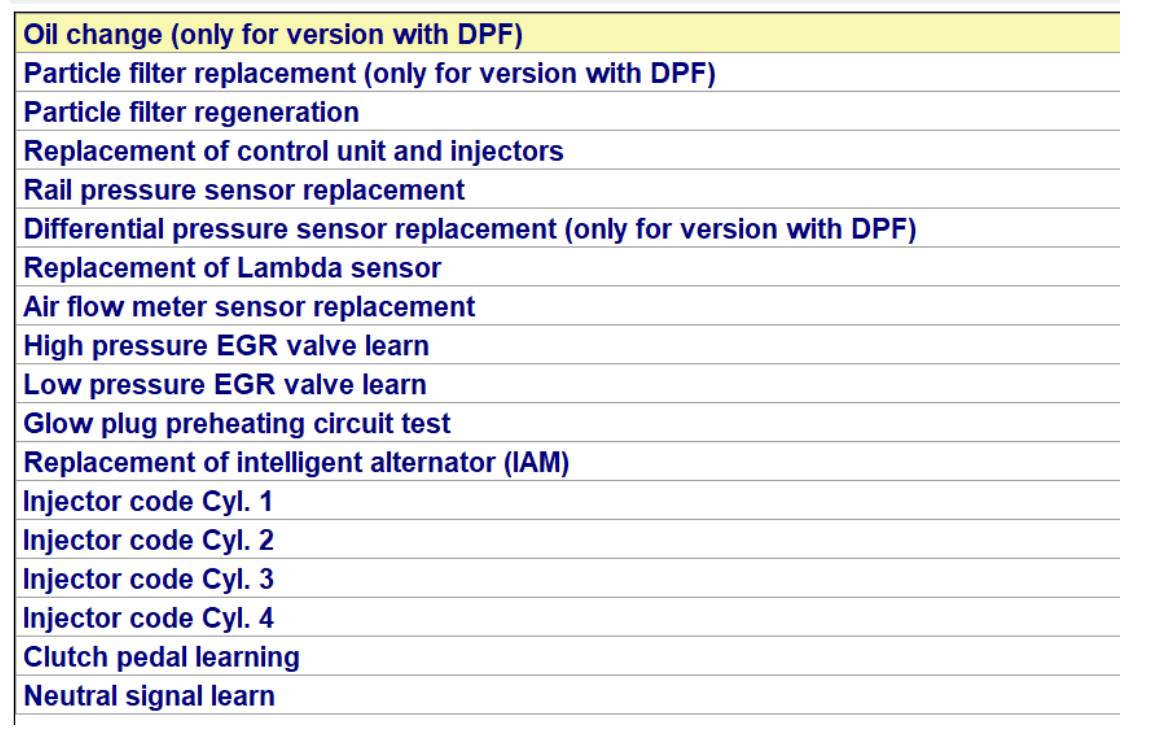Select Replacement of intelligent alternator (IAM)
Image resolution: width=1150 pixels, height=741 pixels.
tap(567, 461)
